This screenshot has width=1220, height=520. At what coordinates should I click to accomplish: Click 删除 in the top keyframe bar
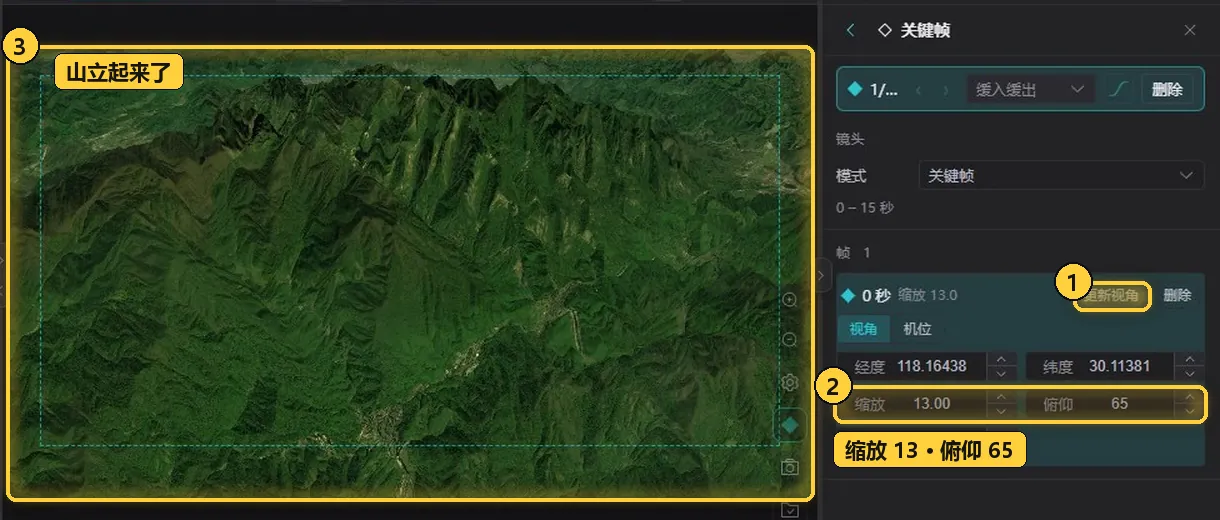click(1167, 89)
